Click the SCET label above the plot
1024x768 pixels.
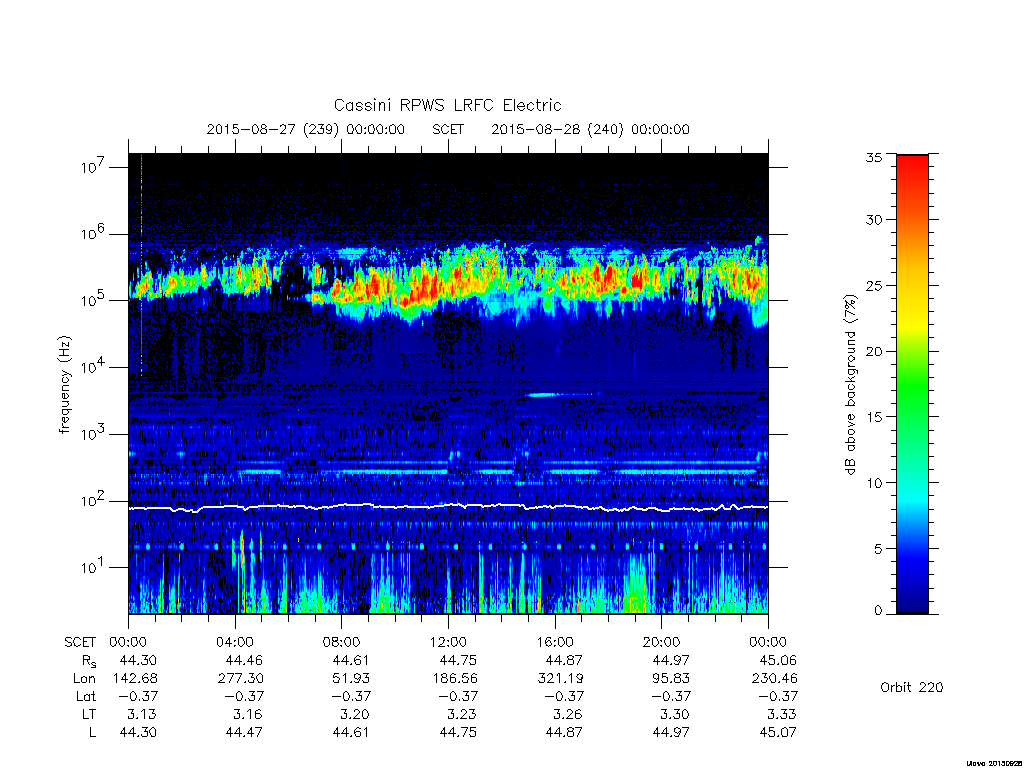(x=448, y=129)
